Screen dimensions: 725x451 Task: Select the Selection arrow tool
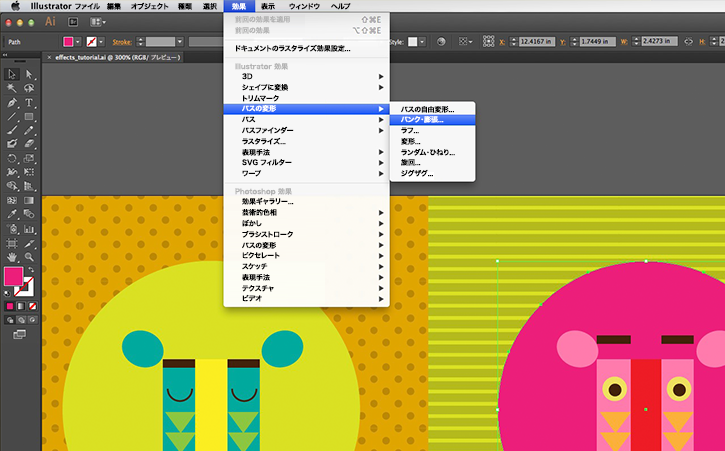pos(12,74)
